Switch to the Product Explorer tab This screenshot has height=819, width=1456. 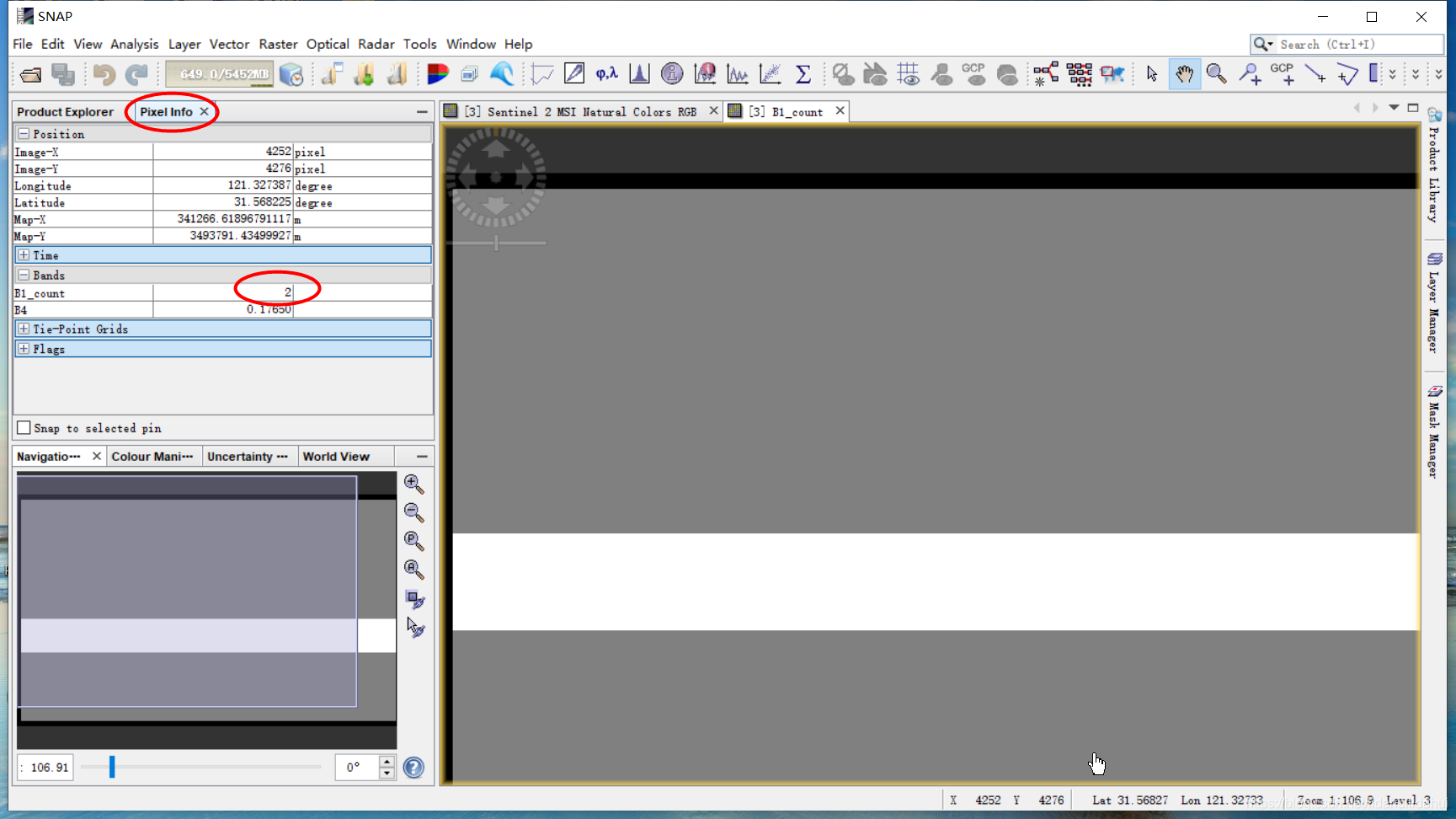coord(65,111)
